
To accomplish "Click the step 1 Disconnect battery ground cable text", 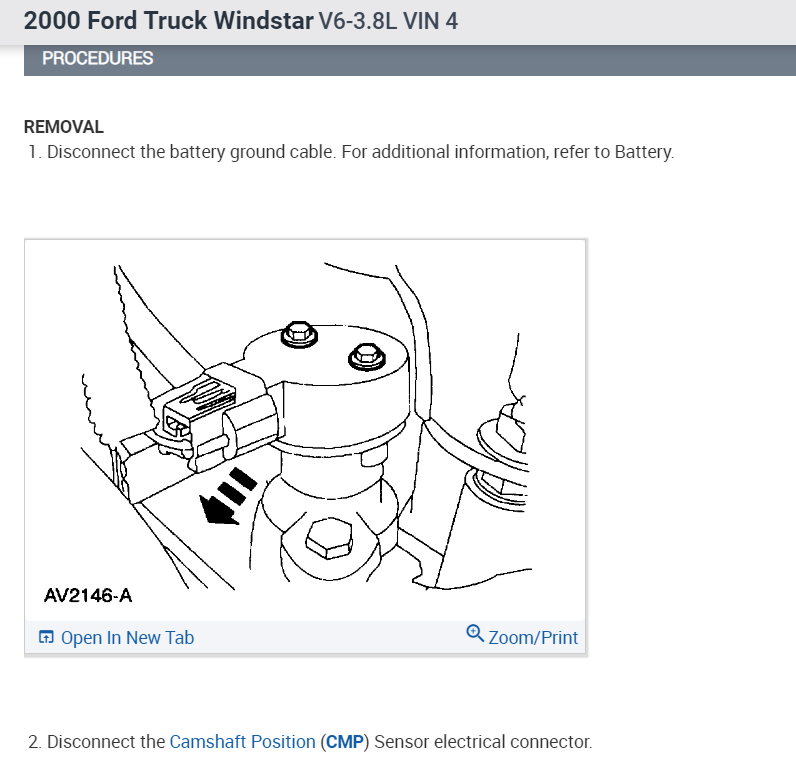I will tap(351, 152).
